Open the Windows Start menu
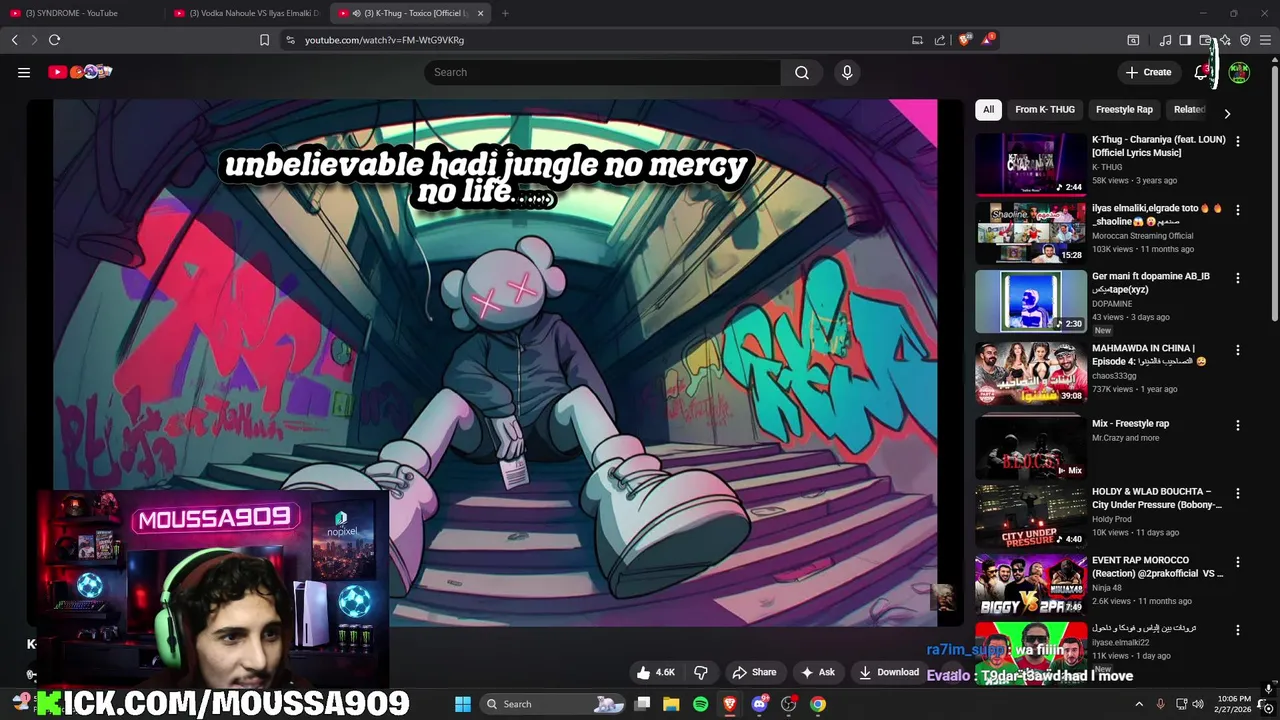Viewport: 1280px width, 720px height. tap(463, 704)
